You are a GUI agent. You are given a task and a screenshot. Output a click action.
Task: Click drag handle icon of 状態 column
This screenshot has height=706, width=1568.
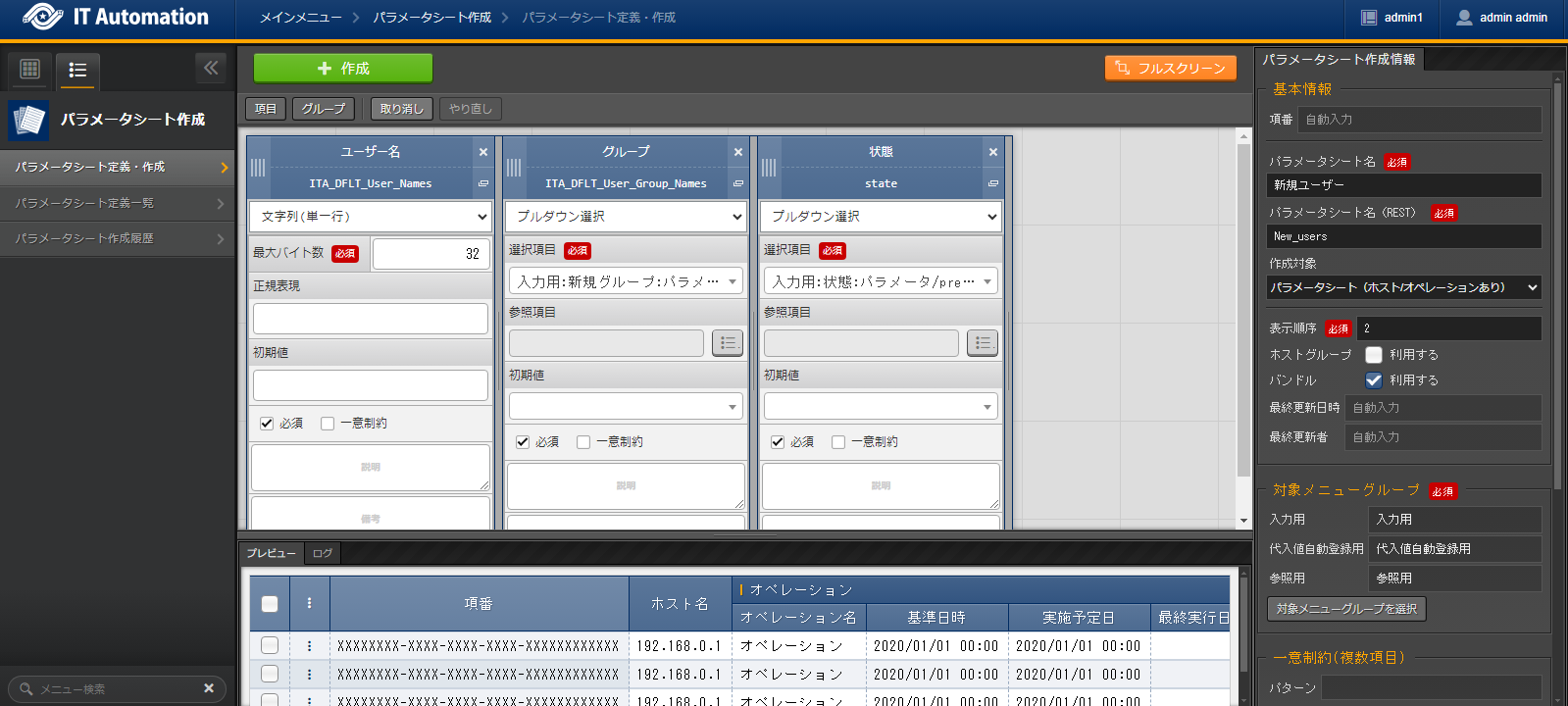click(x=769, y=168)
